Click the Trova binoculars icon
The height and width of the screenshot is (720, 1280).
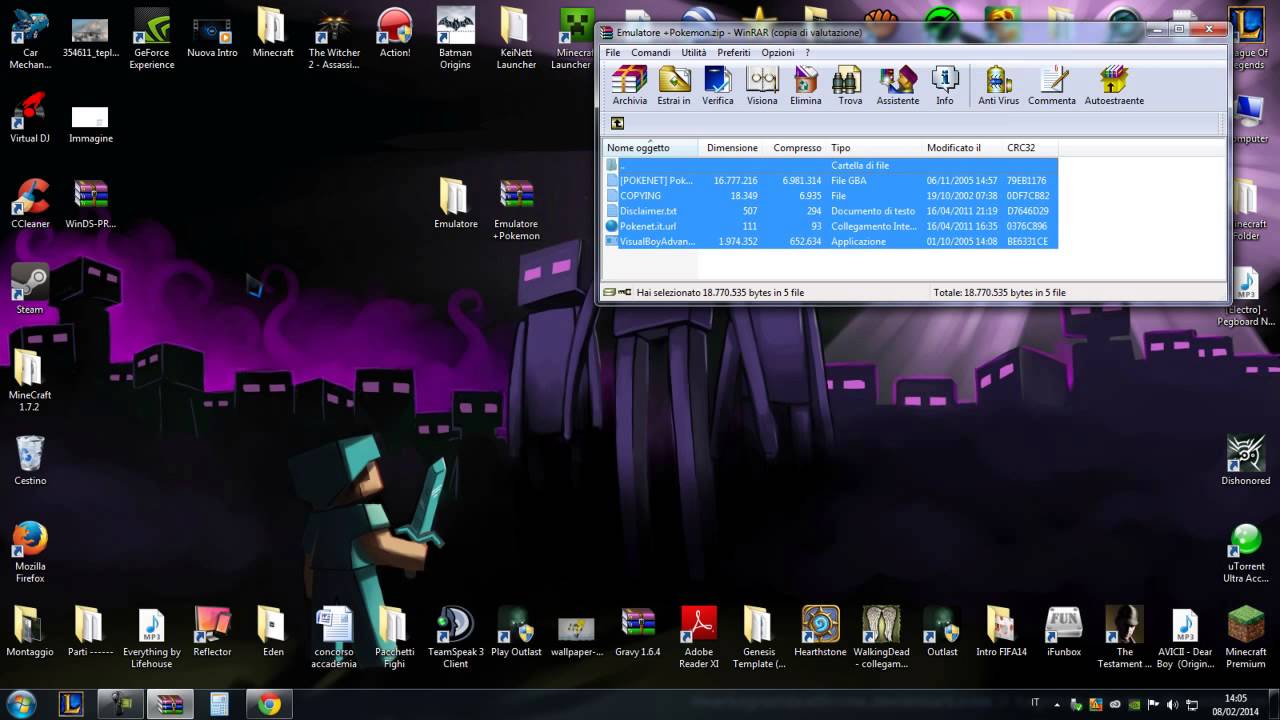pos(850,85)
